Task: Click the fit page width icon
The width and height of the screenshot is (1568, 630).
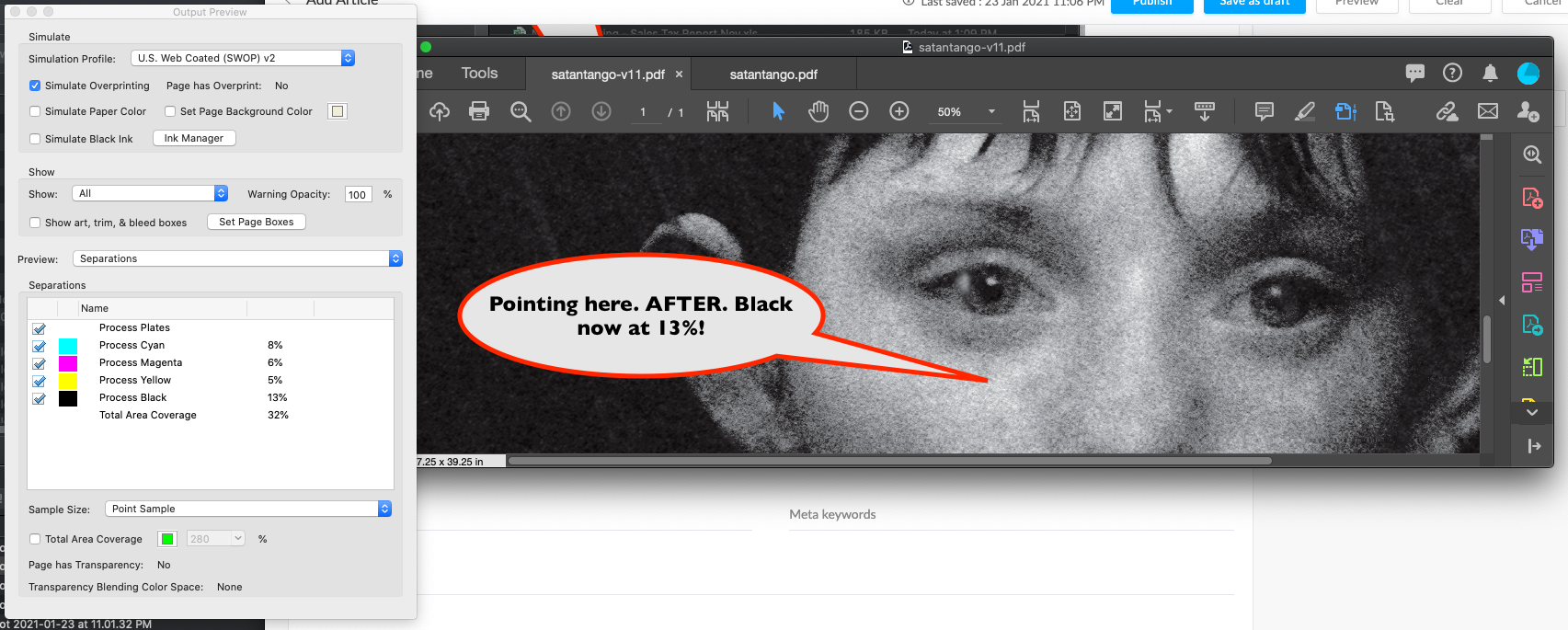Action: click(1031, 111)
